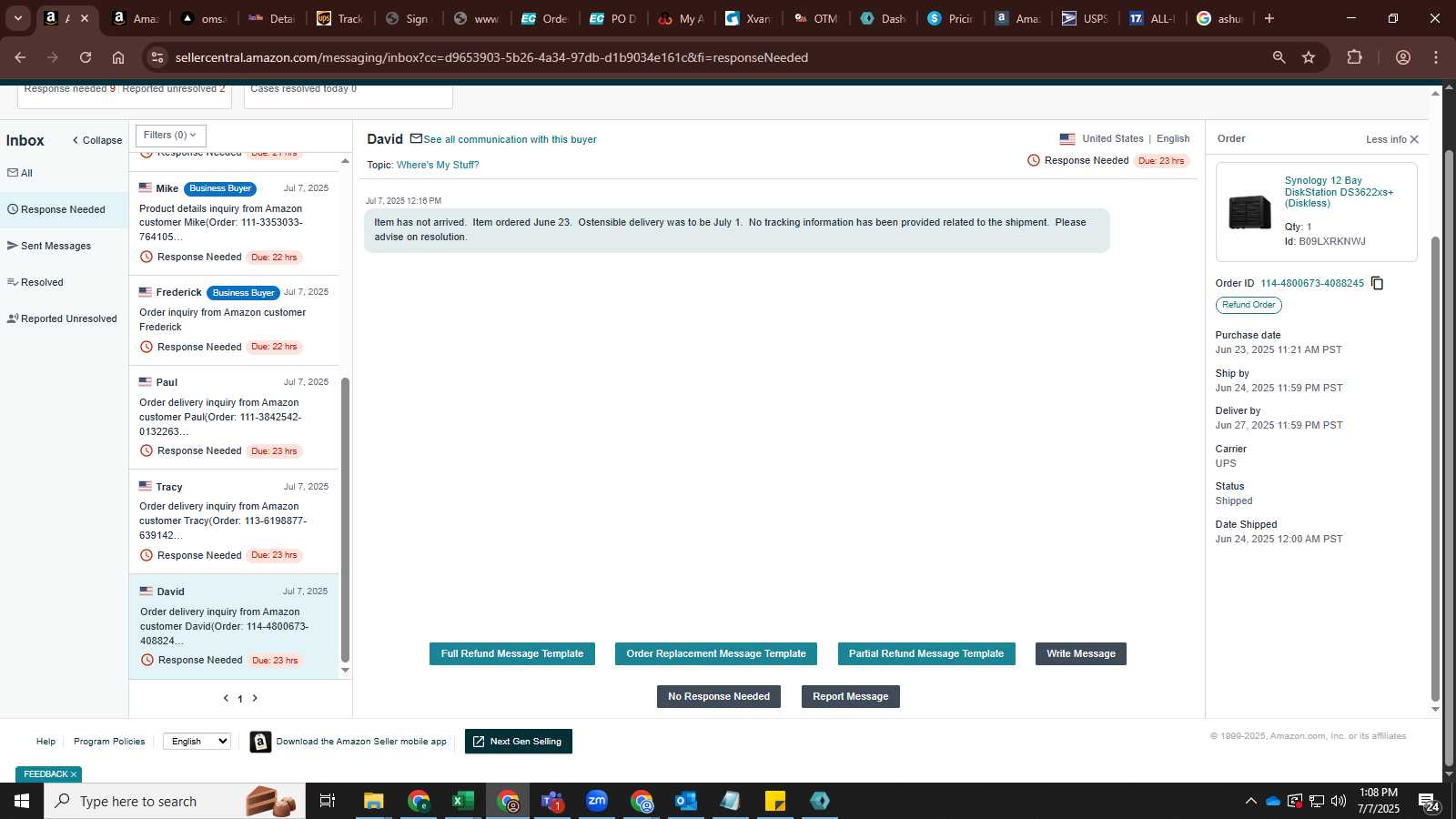This screenshot has height=819, width=1456.
Task: Open Task View on the taskbar
Action: [328, 801]
